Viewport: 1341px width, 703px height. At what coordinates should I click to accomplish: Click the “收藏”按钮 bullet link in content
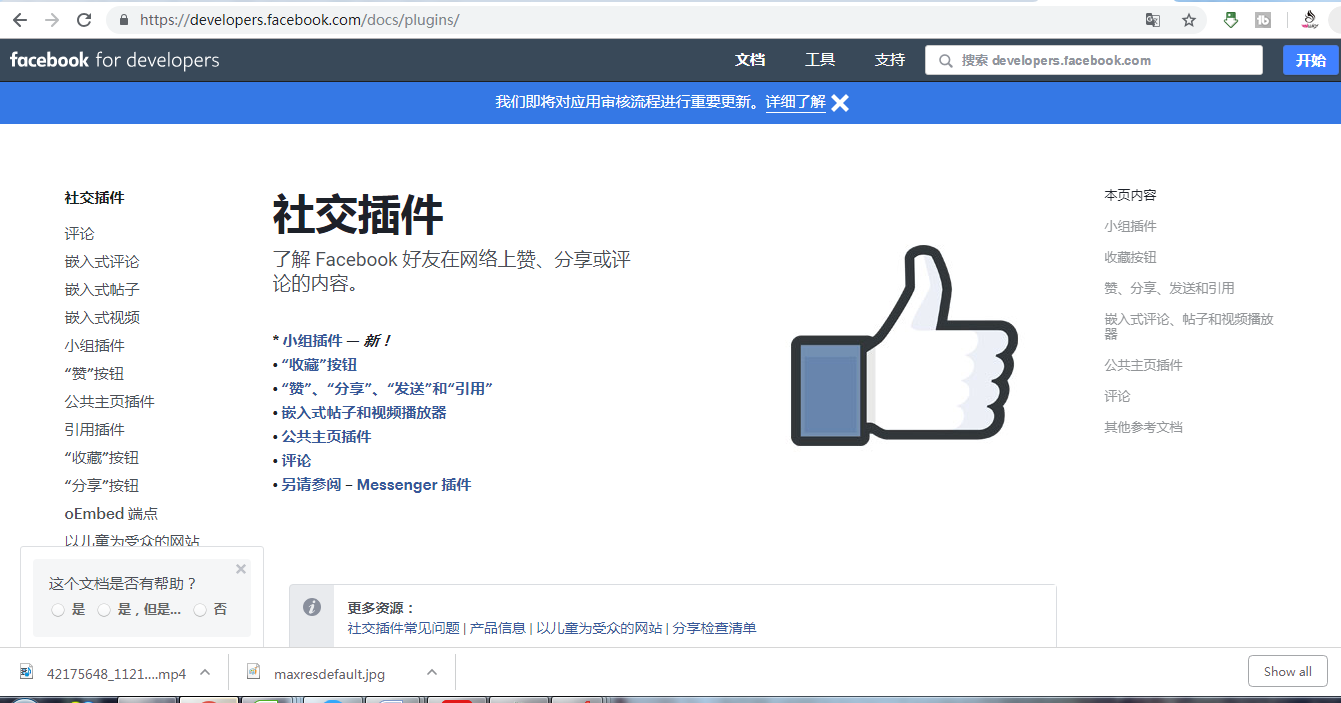tap(319, 364)
